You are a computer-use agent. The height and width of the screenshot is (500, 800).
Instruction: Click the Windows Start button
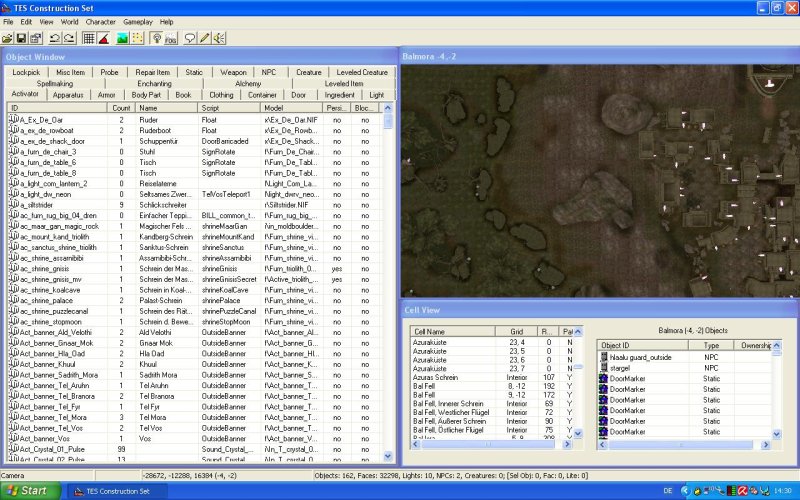(x=30, y=491)
